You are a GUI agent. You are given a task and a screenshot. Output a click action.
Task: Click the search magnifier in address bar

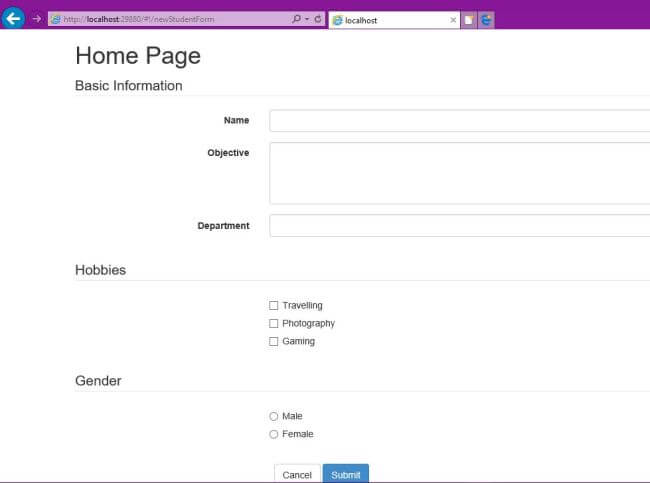coord(296,19)
